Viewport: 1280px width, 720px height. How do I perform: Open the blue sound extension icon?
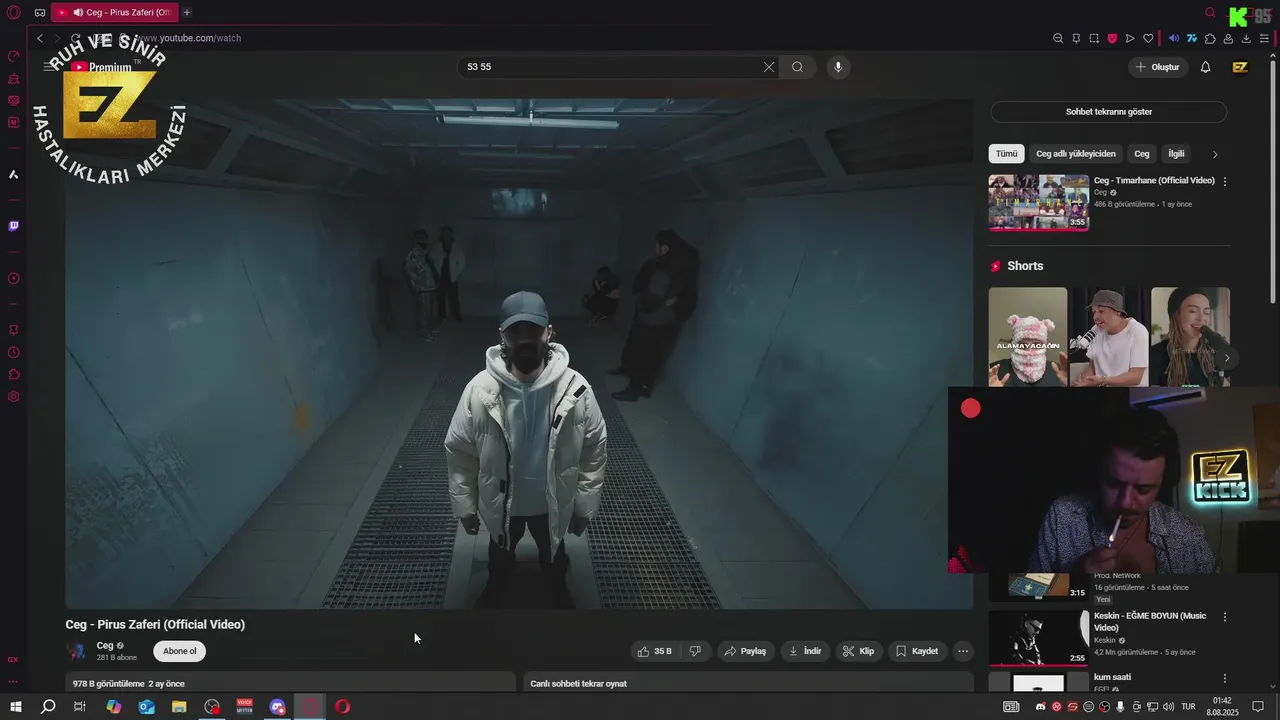(1174, 38)
